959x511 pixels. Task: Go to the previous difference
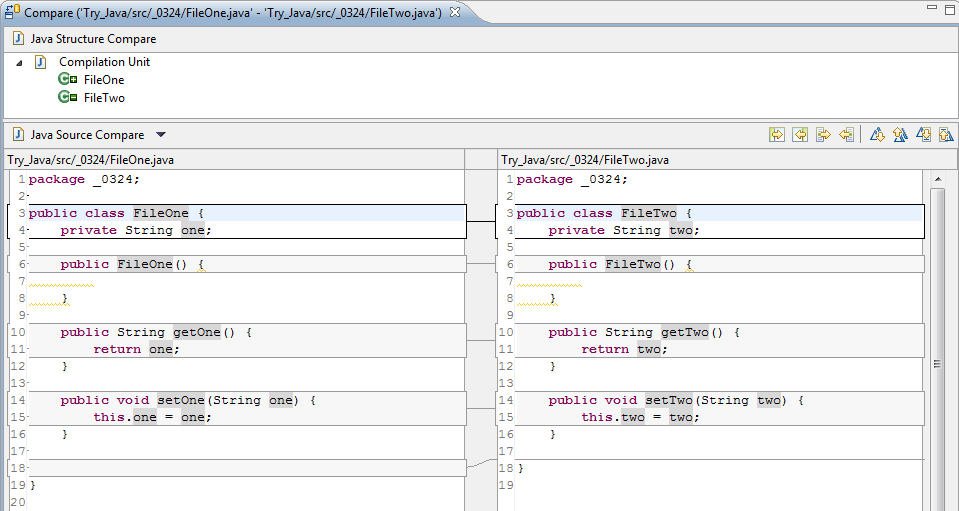tap(900, 135)
